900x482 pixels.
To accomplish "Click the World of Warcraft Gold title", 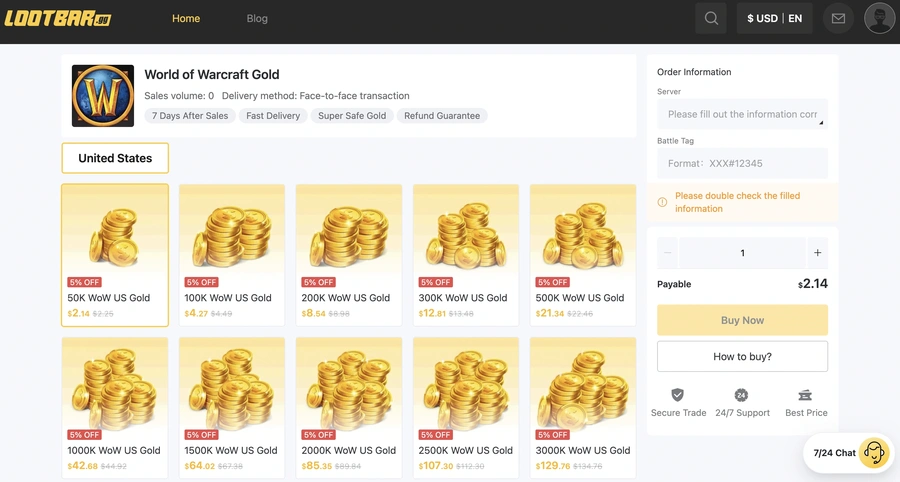I will pyautogui.click(x=212, y=75).
